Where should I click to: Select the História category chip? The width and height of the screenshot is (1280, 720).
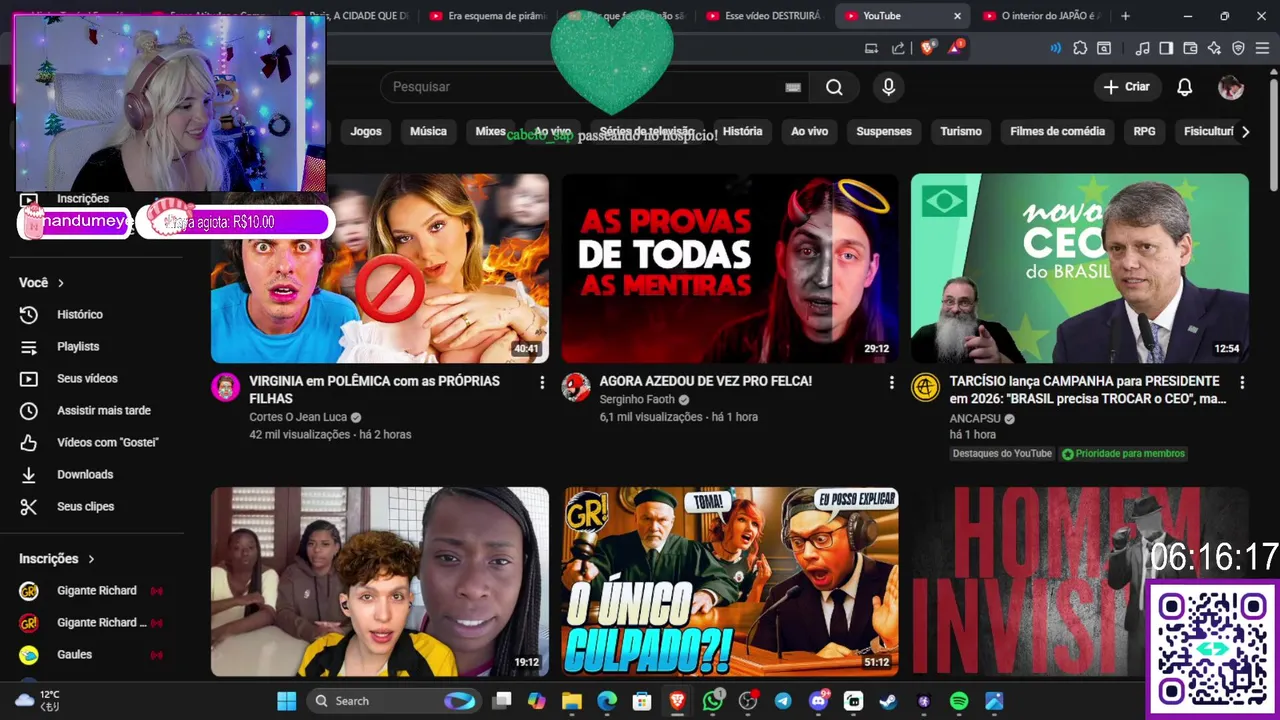(742, 131)
